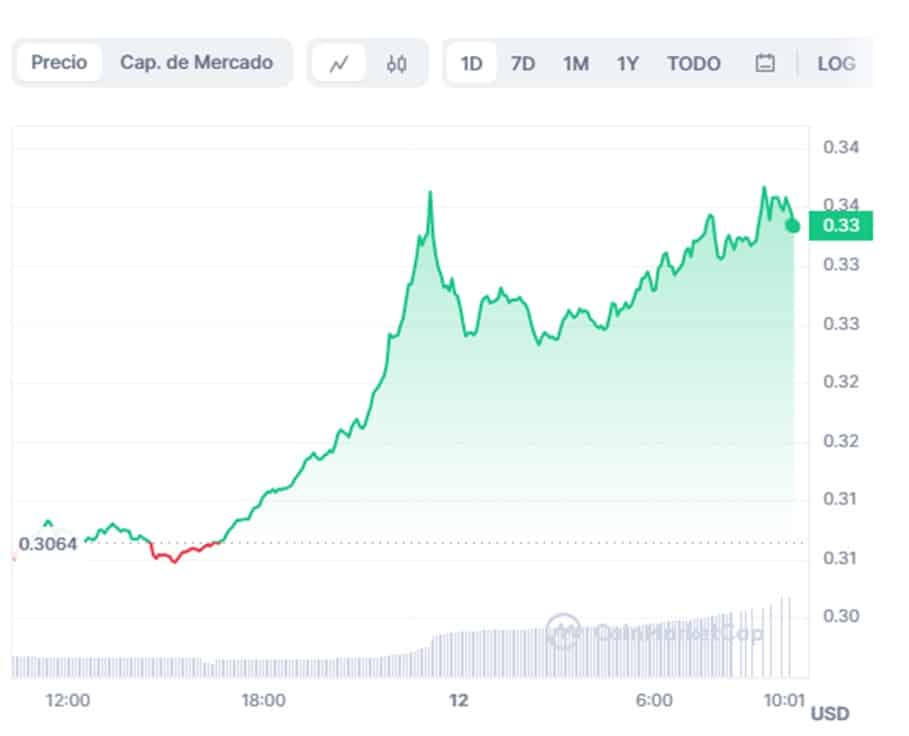
Task: Click the CoinMarketCap watermark logo
Action: click(563, 631)
